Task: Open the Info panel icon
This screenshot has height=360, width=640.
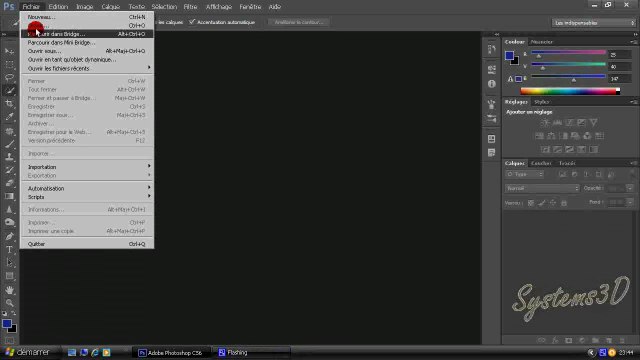Action: pyautogui.click(x=491, y=84)
